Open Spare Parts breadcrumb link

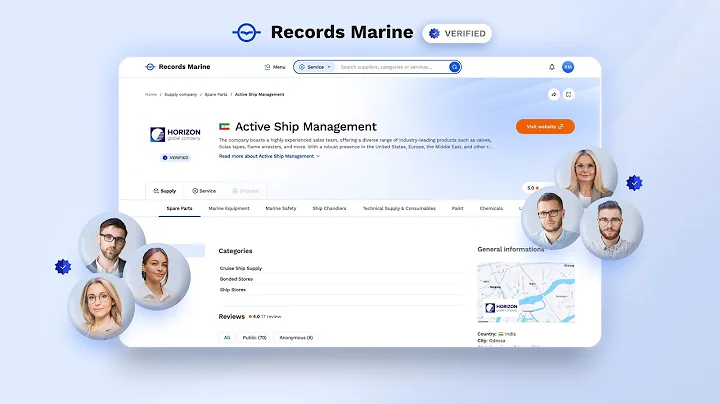pyautogui.click(x=216, y=95)
